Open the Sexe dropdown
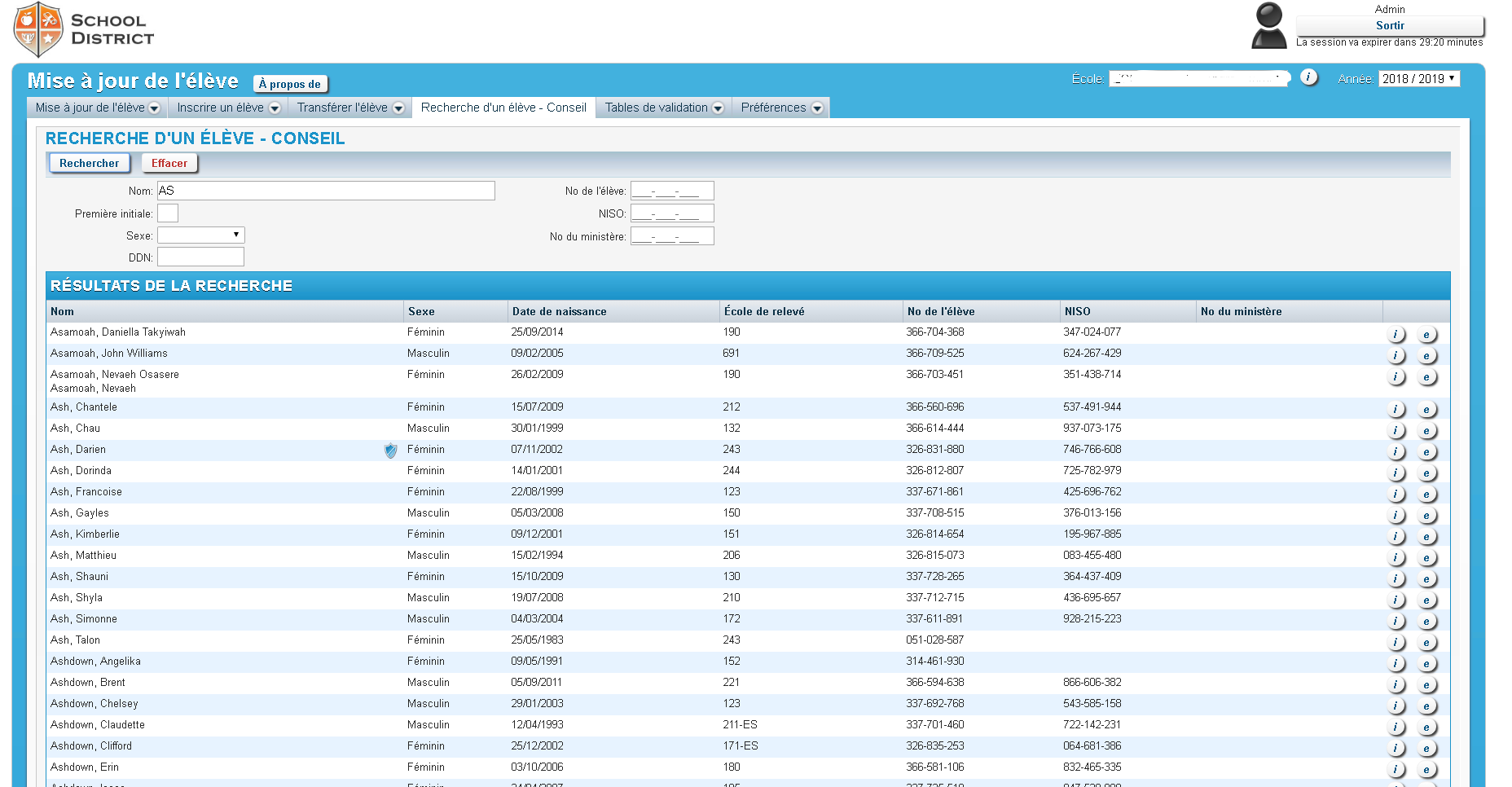Image resolution: width=1512 pixels, height=787 pixels. 200,235
